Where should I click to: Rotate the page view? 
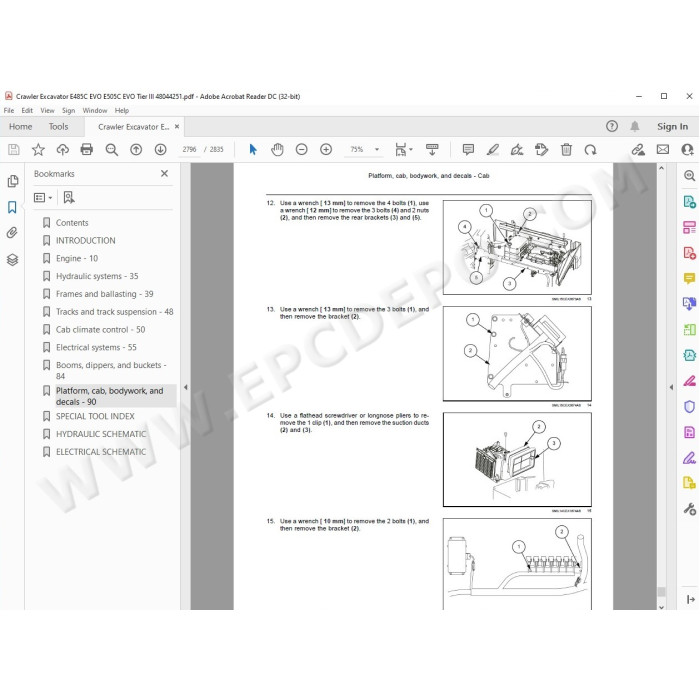(590, 150)
